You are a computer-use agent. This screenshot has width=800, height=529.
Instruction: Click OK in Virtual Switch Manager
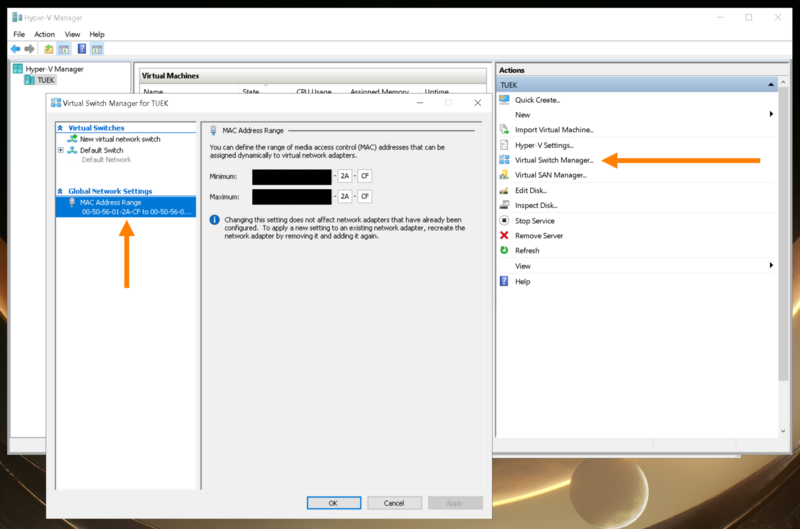[x=334, y=503]
